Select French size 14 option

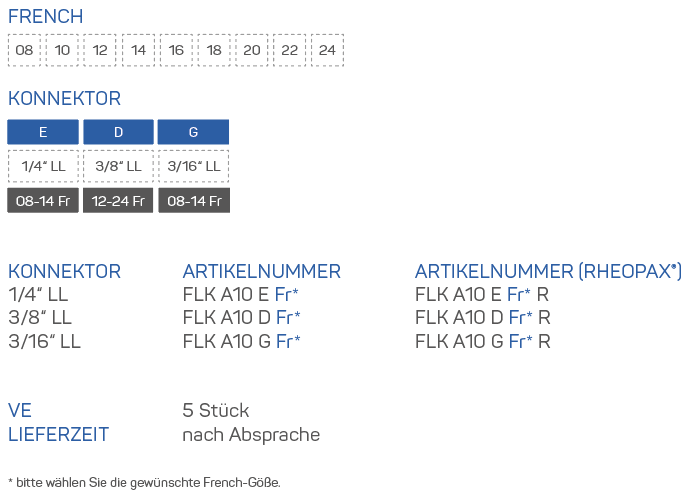coord(138,51)
